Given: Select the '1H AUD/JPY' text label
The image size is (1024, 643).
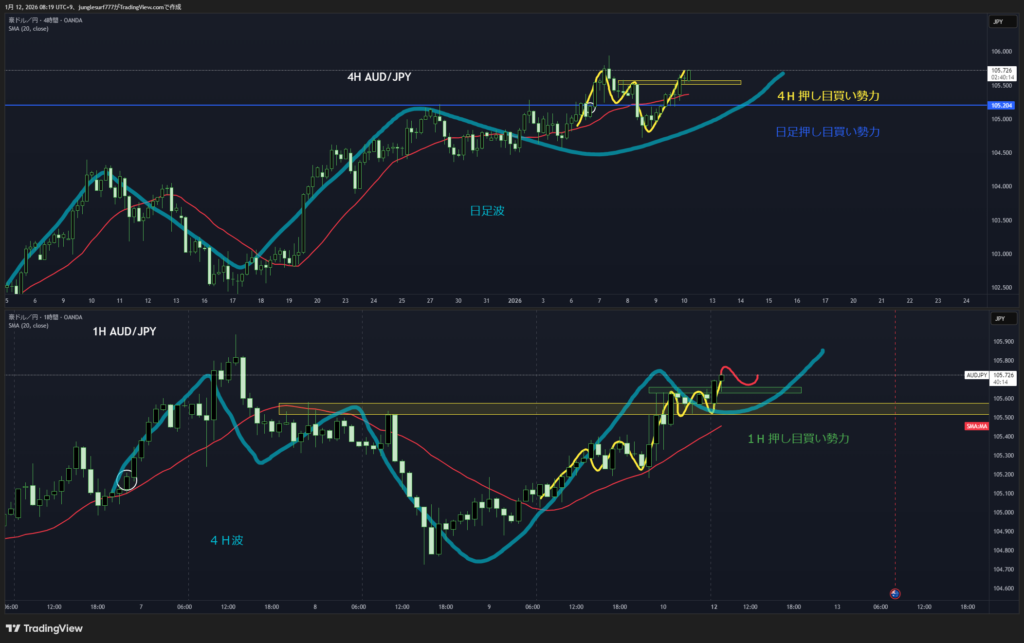Looking at the screenshot, I should click(116, 330).
